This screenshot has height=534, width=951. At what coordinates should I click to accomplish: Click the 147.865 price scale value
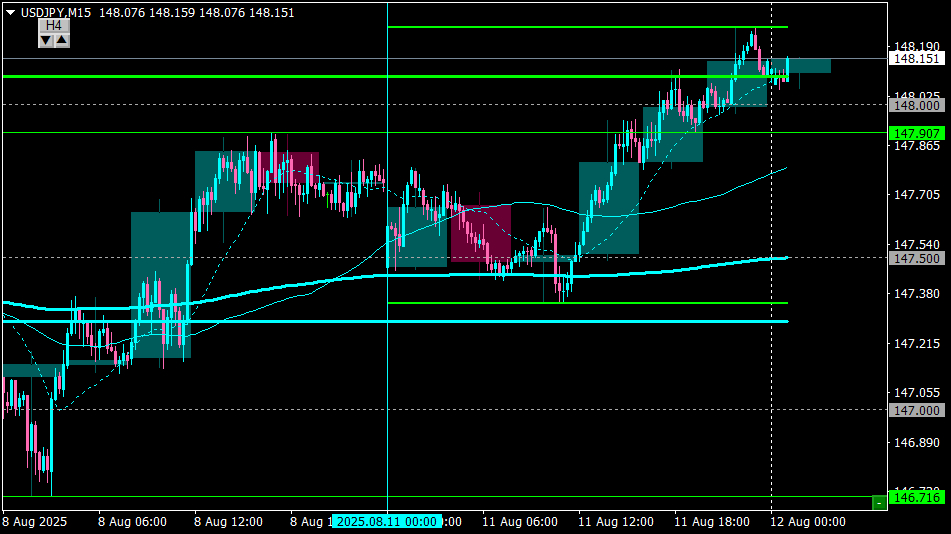tap(916, 146)
